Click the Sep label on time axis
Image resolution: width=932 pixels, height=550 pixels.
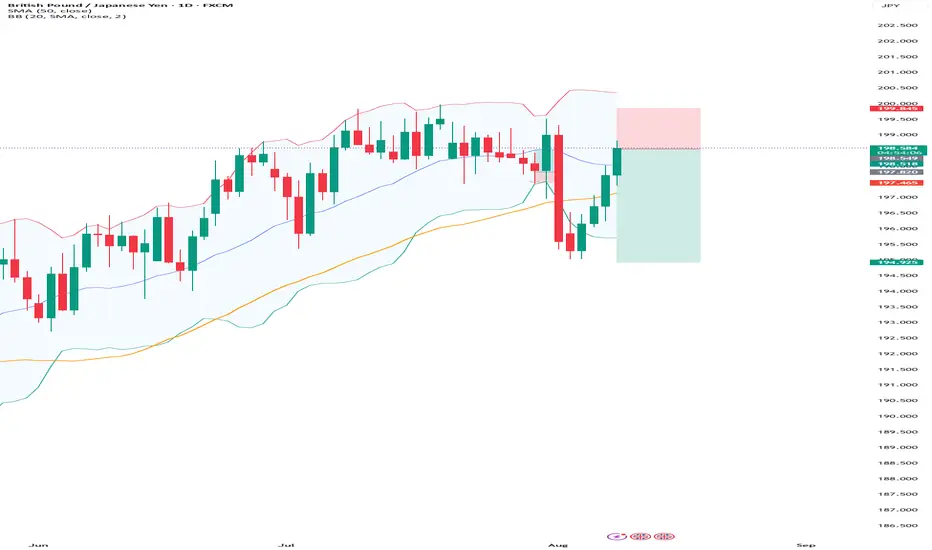(x=806, y=545)
